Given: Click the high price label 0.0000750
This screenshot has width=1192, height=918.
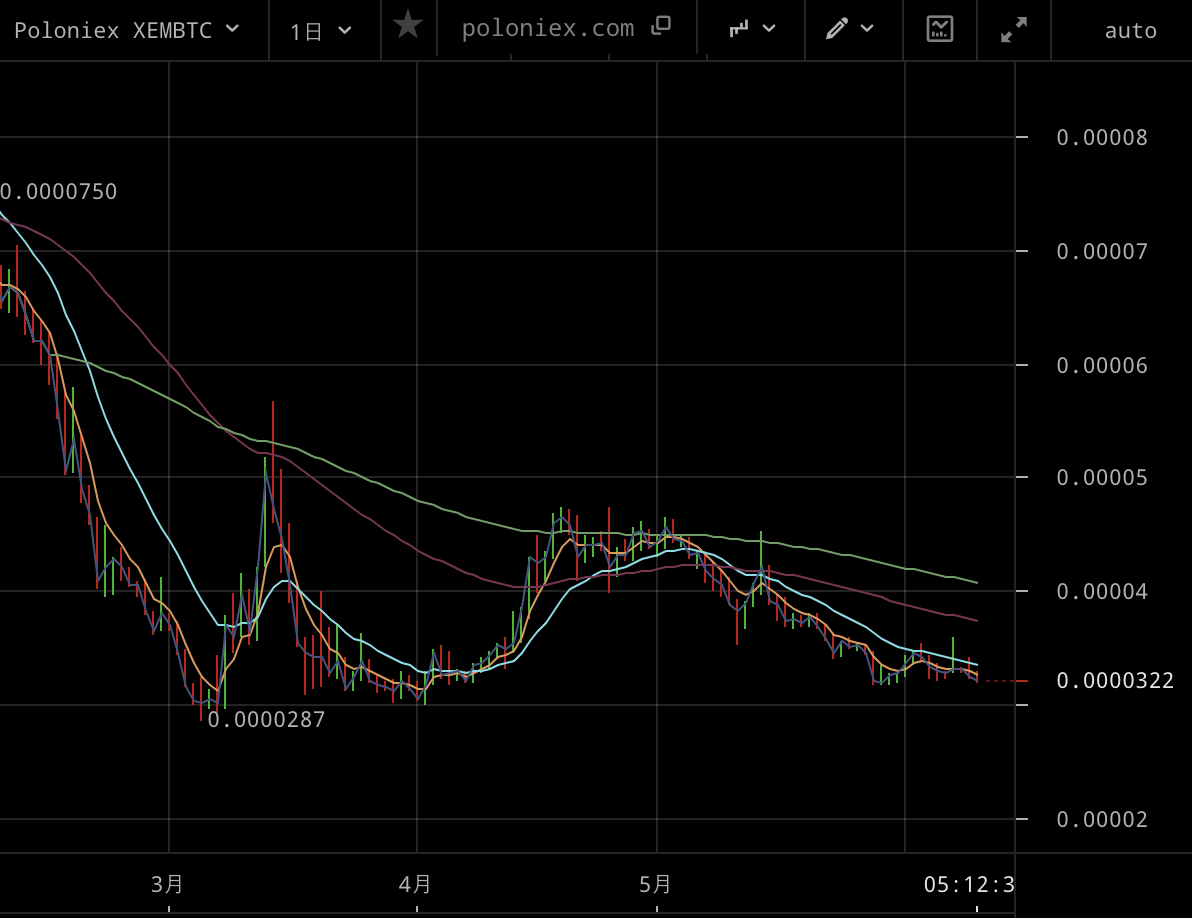Looking at the screenshot, I should [59, 192].
